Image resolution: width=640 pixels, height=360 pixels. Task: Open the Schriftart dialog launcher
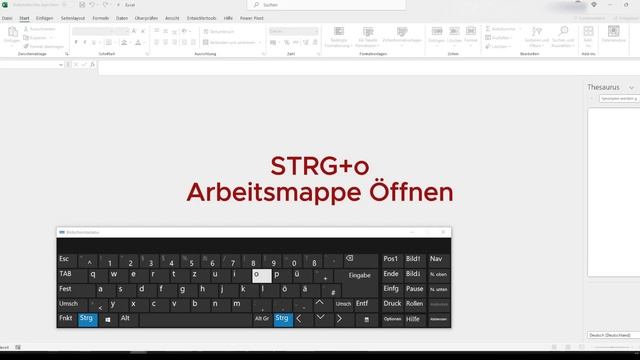[147, 54]
